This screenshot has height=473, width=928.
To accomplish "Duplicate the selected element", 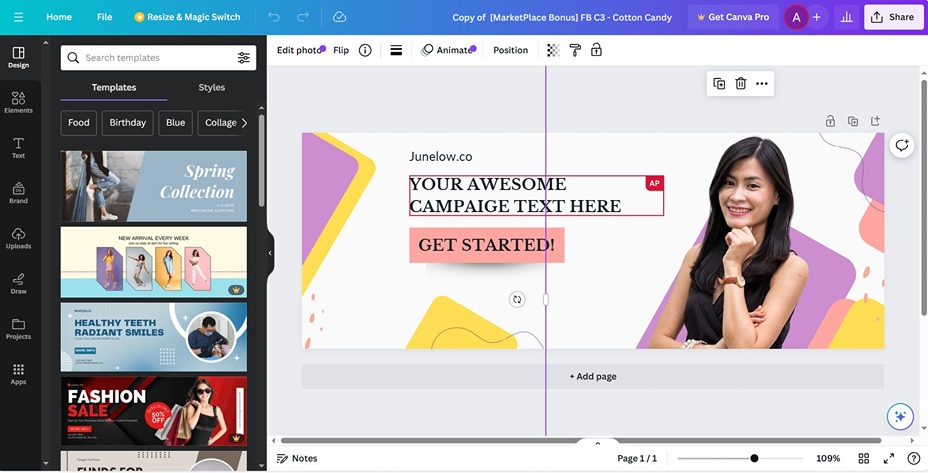I will [x=719, y=83].
